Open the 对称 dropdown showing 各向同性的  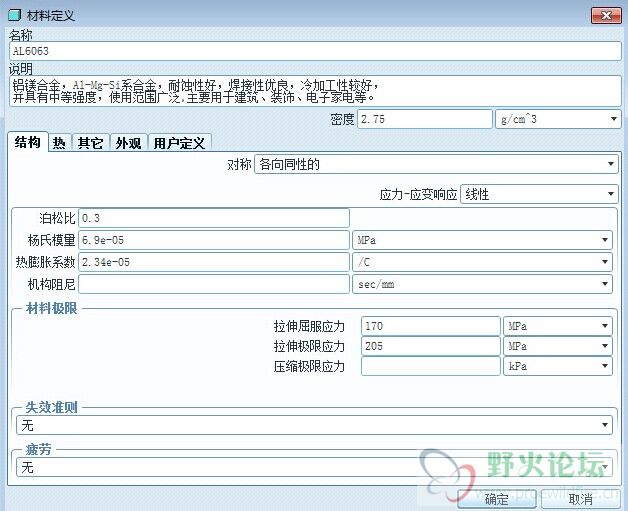pyautogui.click(x=436, y=164)
